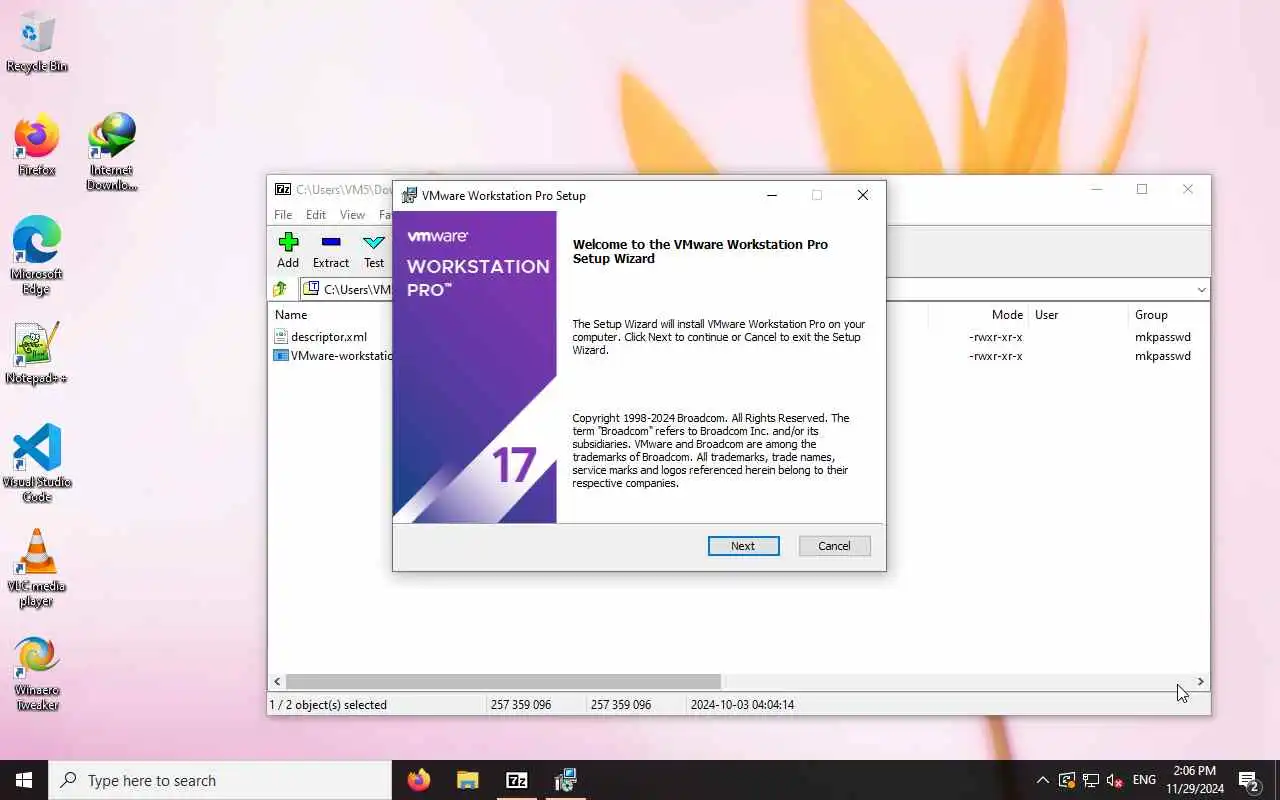Click mkpasswd group in the VMware-workstation row
The height and width of the screenshot is (800, 1280).
[1163, 356]
